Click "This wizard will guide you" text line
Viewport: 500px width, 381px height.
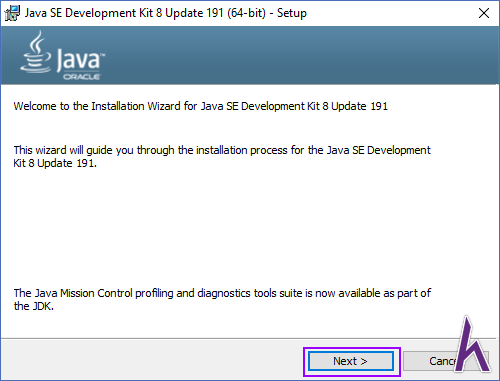pos(222,150)
